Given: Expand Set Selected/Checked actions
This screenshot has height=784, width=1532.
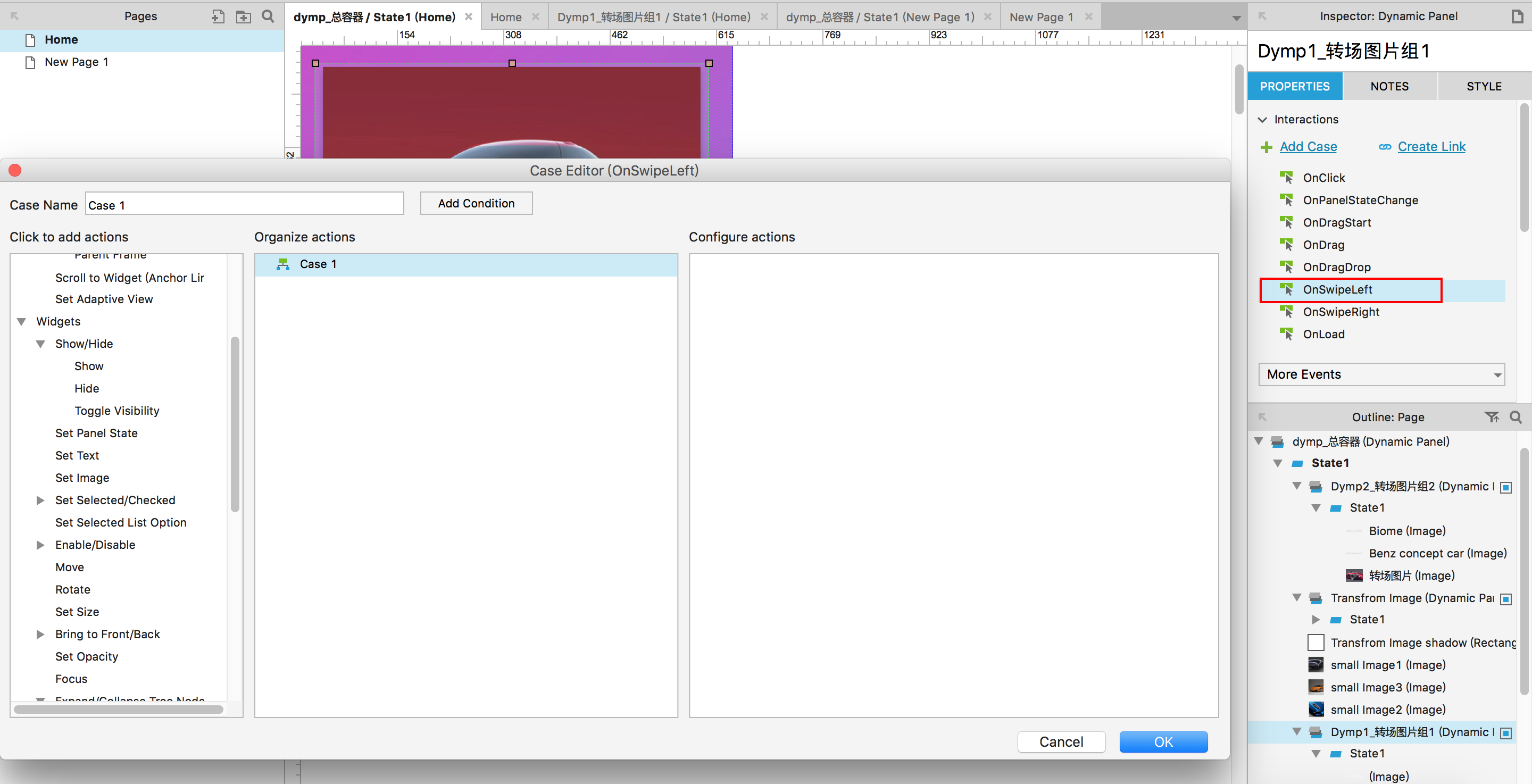Looking at the screenshot, I should [x=40, y=501].
